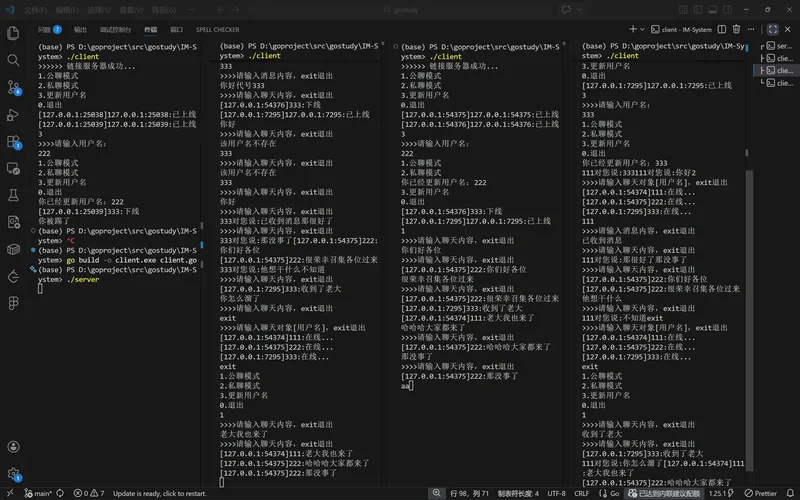Click errors and warnings count in status bar
Screen dimensions: 800x500
pyautogui.click(x=89, y=493)
